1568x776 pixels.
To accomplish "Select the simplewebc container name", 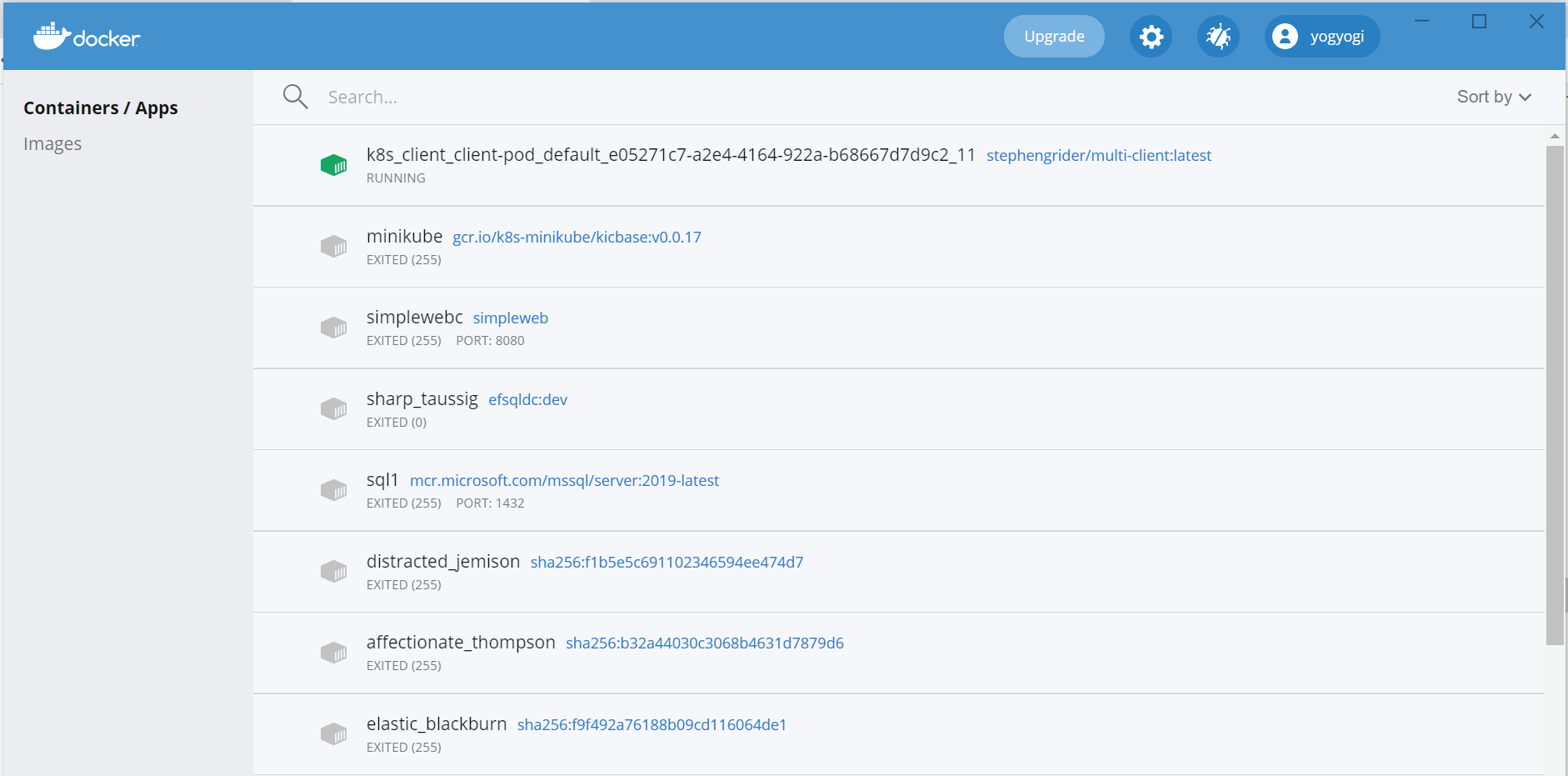I will [414, 318].
